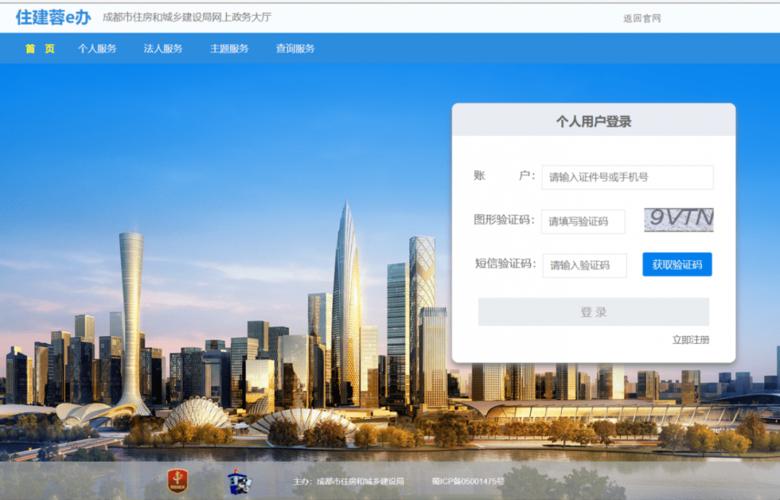
Task: Click the 登录 login button
Action: pos(593,312)
